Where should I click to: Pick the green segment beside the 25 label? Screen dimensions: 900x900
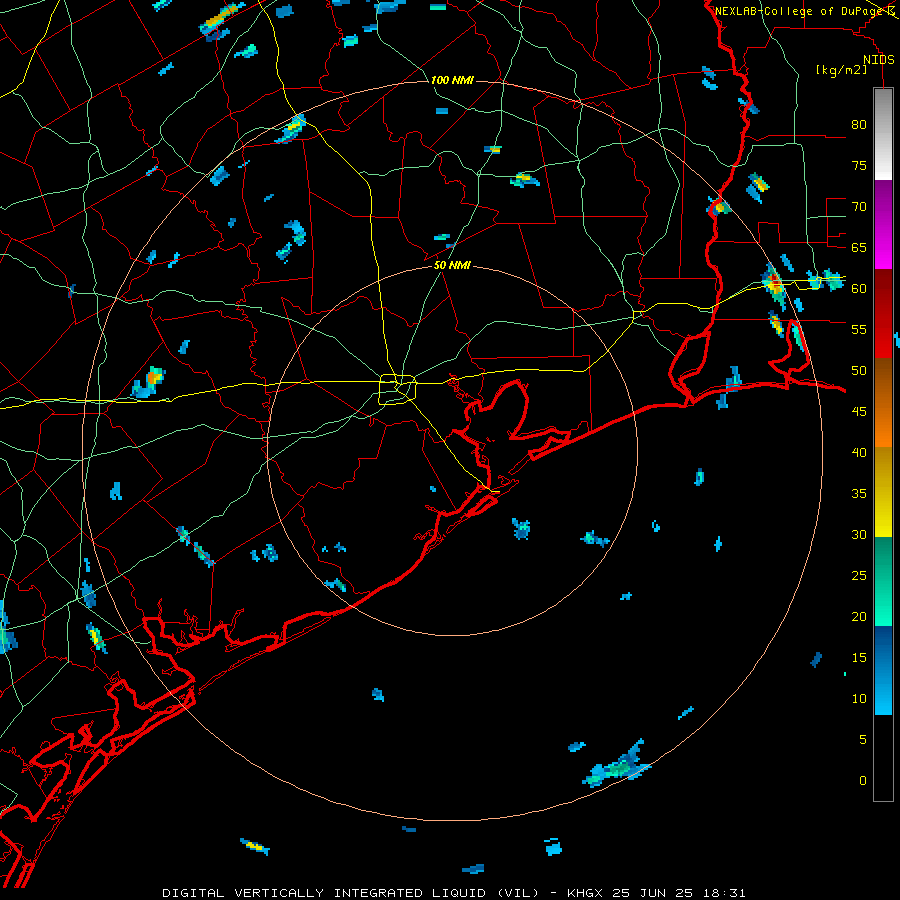pyautogui.click(x=883, y=581)
